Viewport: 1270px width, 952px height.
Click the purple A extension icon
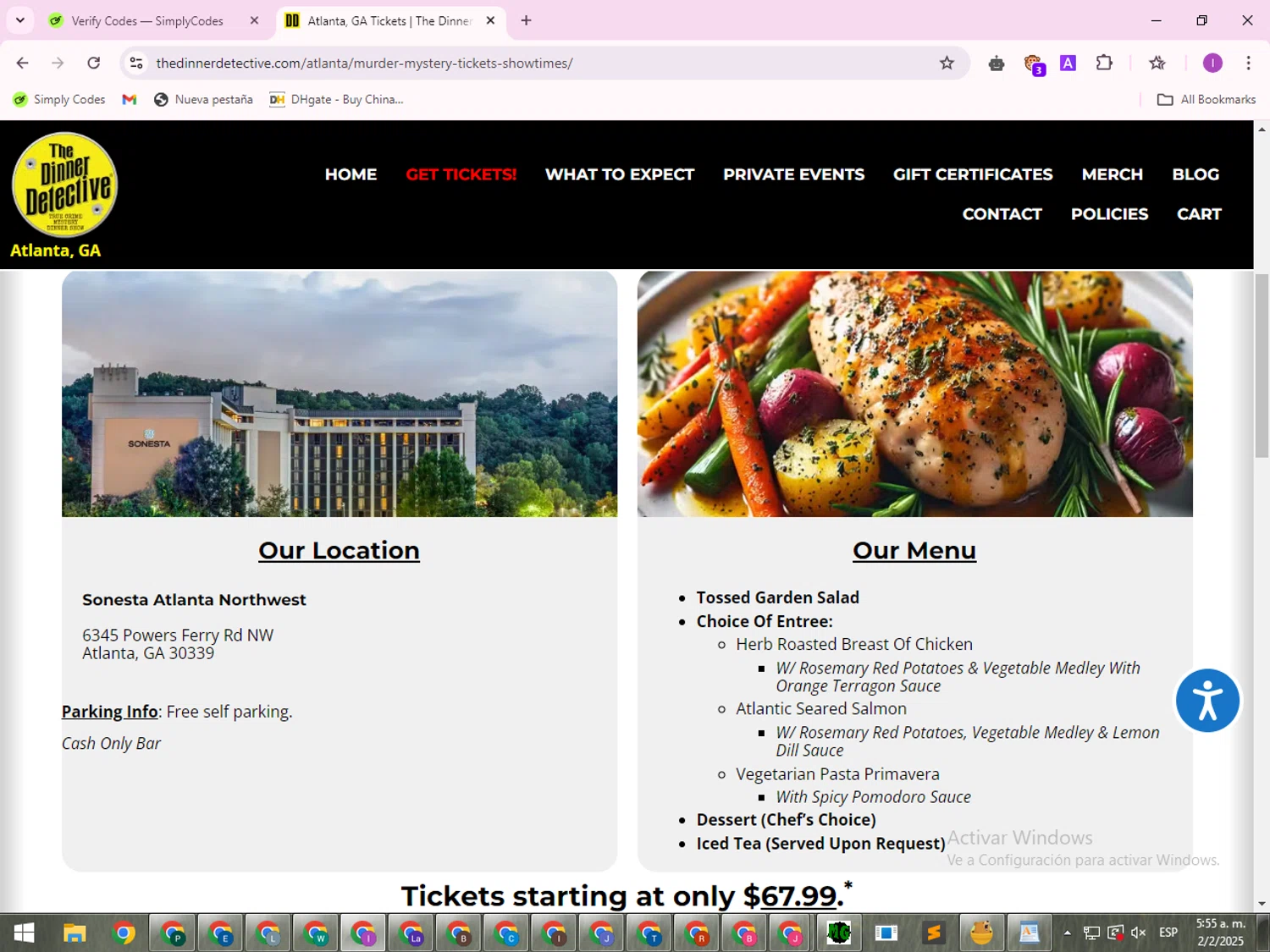coord(1068,63)
